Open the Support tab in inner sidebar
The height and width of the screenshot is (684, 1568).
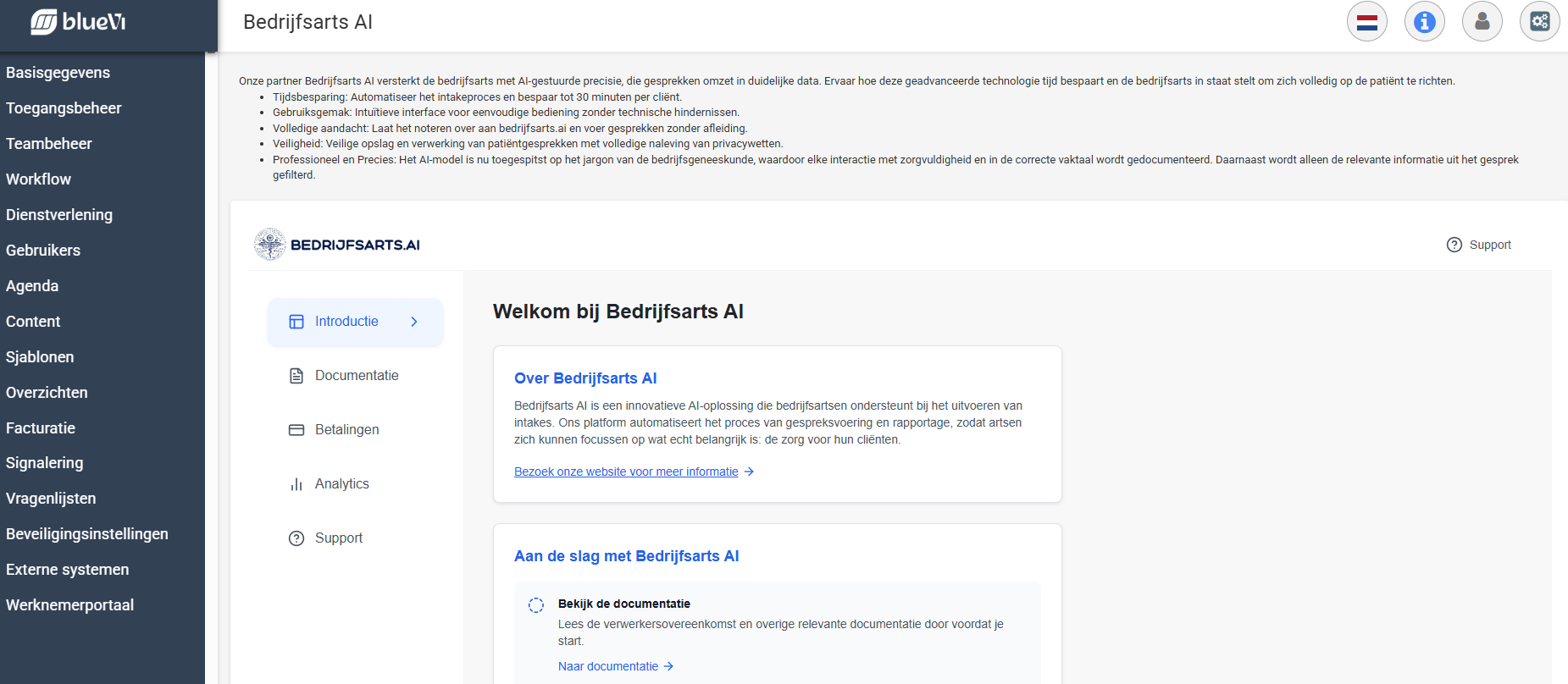pos(355,538)
